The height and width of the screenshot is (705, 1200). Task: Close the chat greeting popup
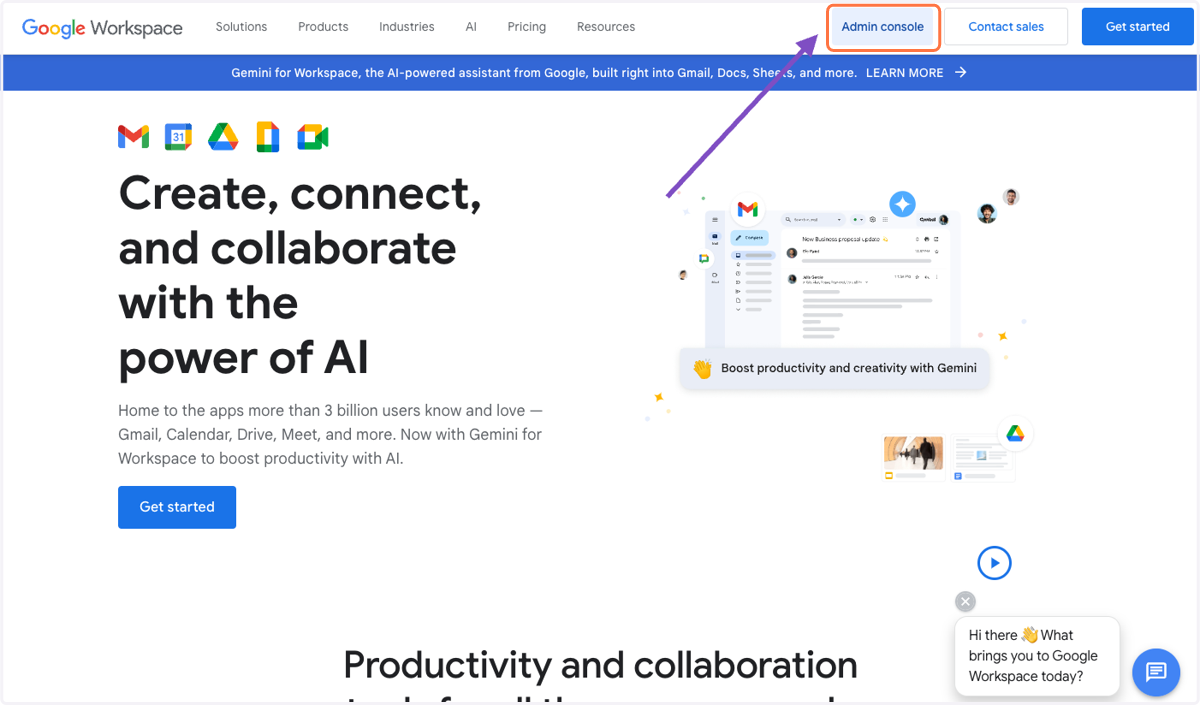point(965,601)
